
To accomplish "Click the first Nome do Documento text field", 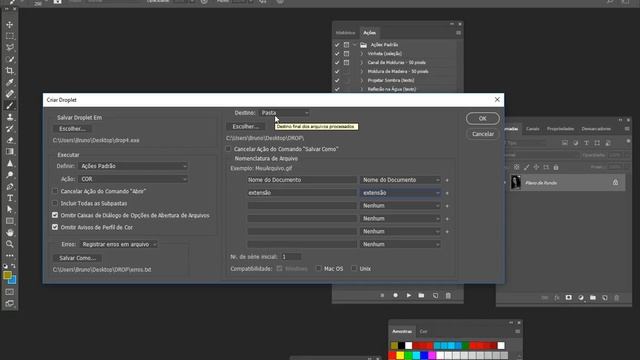I will point(302,180).
